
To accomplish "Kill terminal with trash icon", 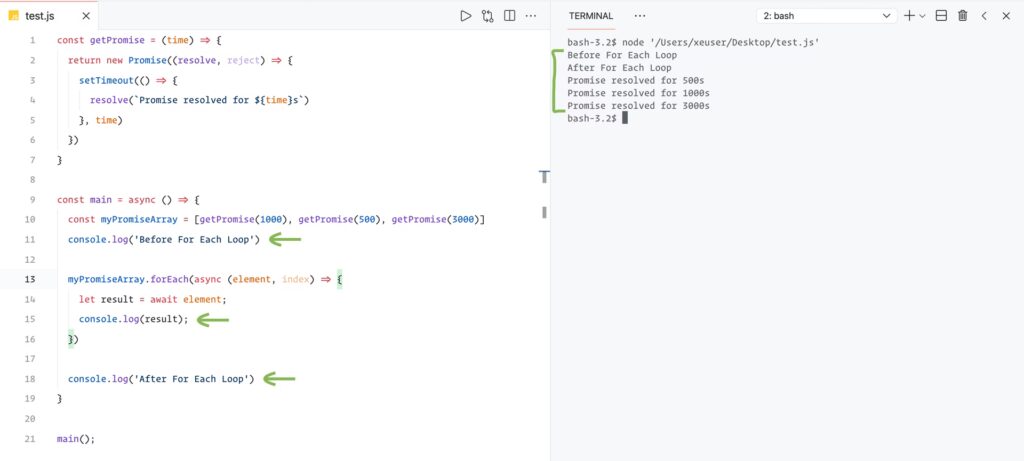I will [x=963, y=16].
